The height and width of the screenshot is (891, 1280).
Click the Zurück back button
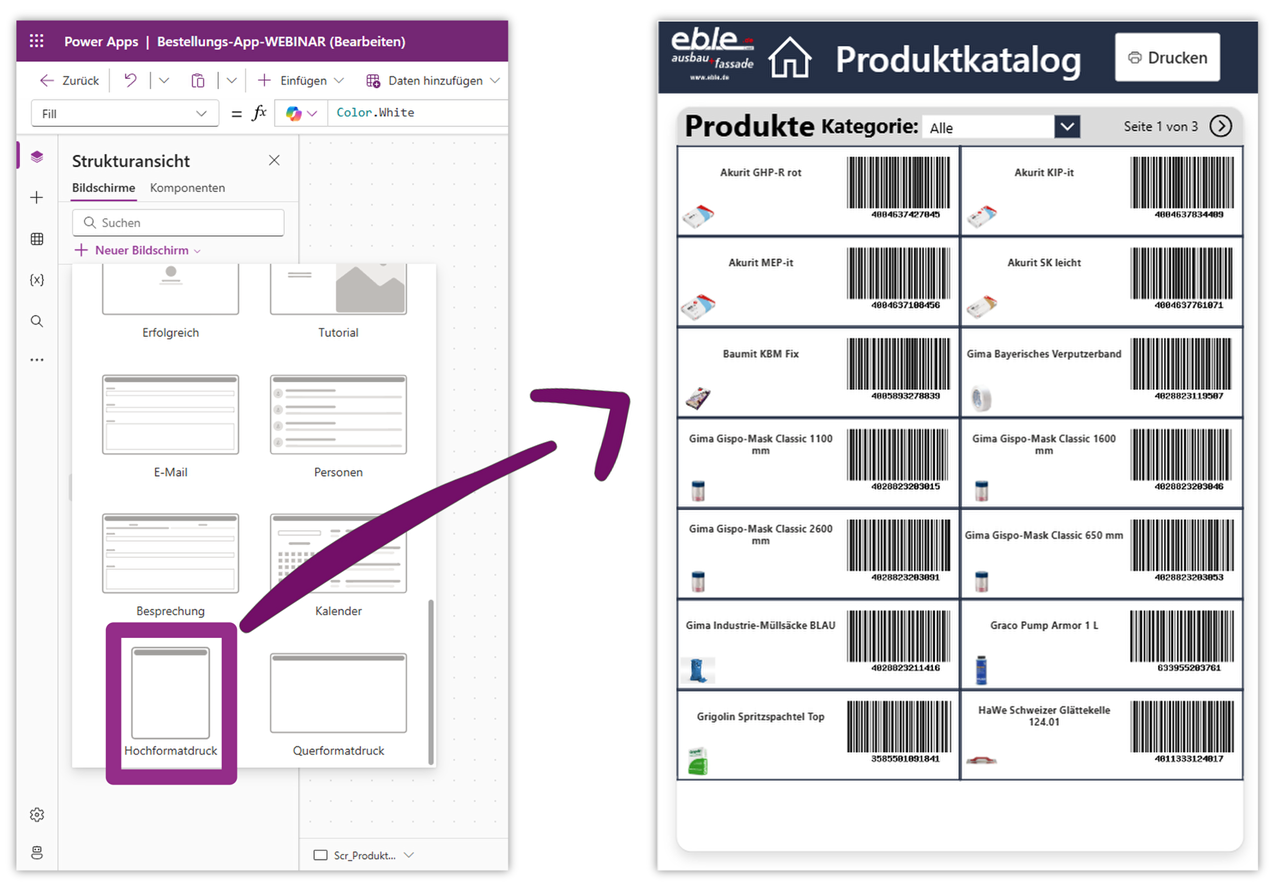pyautogui.click(x=68, y=80)
